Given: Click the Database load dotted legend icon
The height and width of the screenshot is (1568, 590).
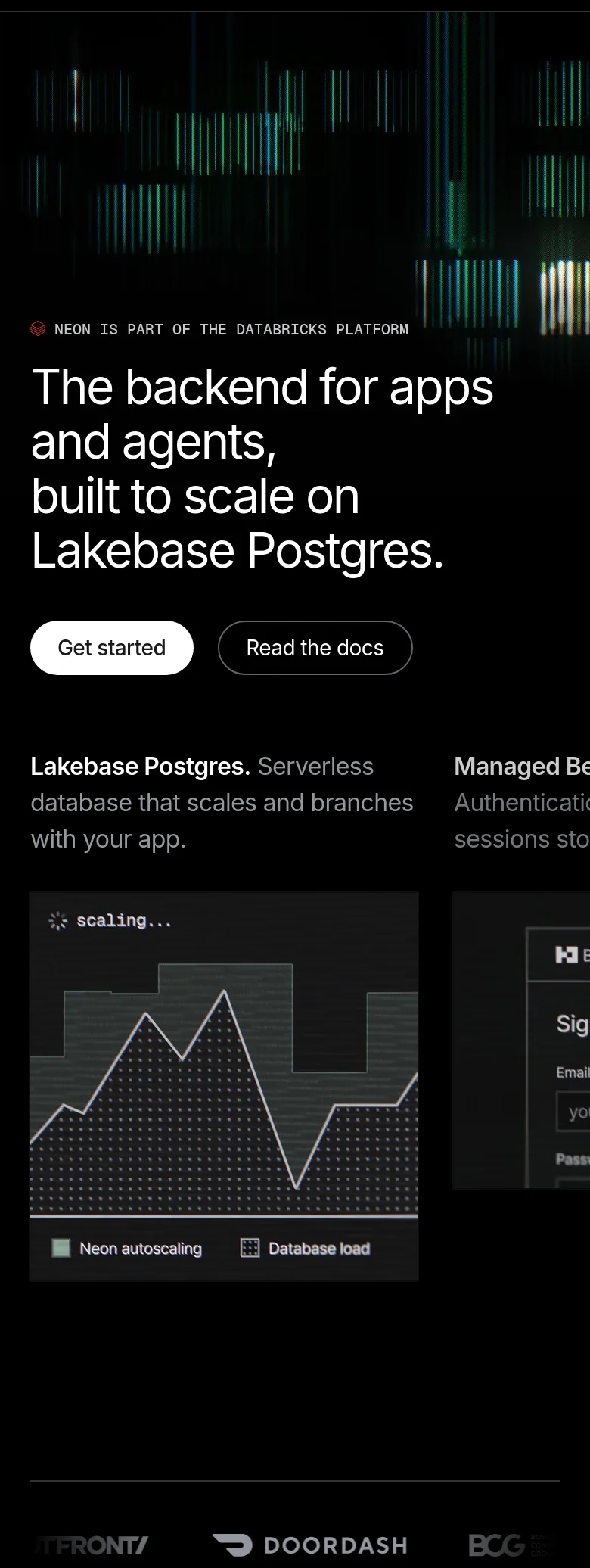Looking at the screenshot, I should tap(250, 1248).
